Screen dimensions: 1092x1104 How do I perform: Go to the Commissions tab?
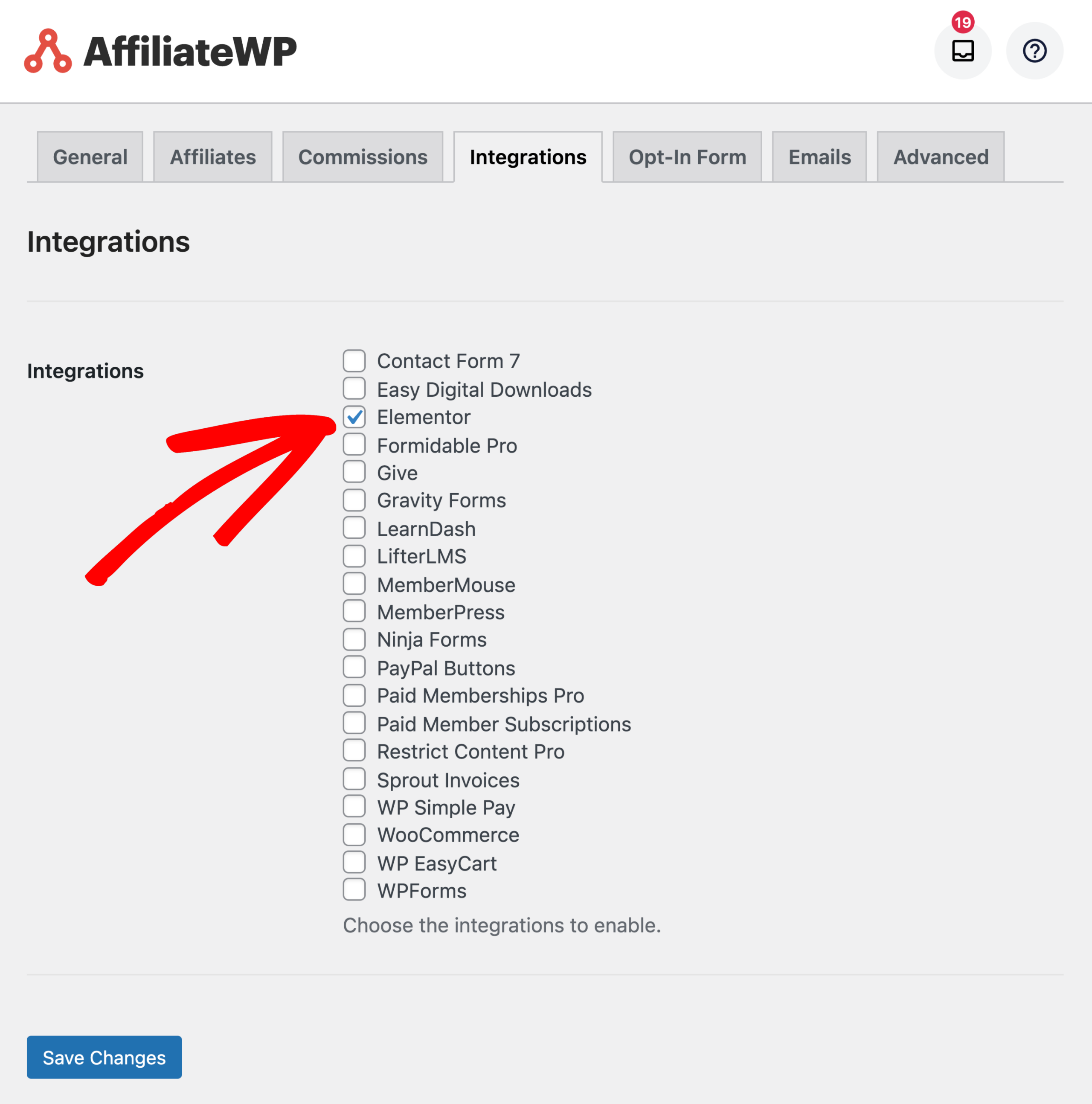click(x=363, y=157)
